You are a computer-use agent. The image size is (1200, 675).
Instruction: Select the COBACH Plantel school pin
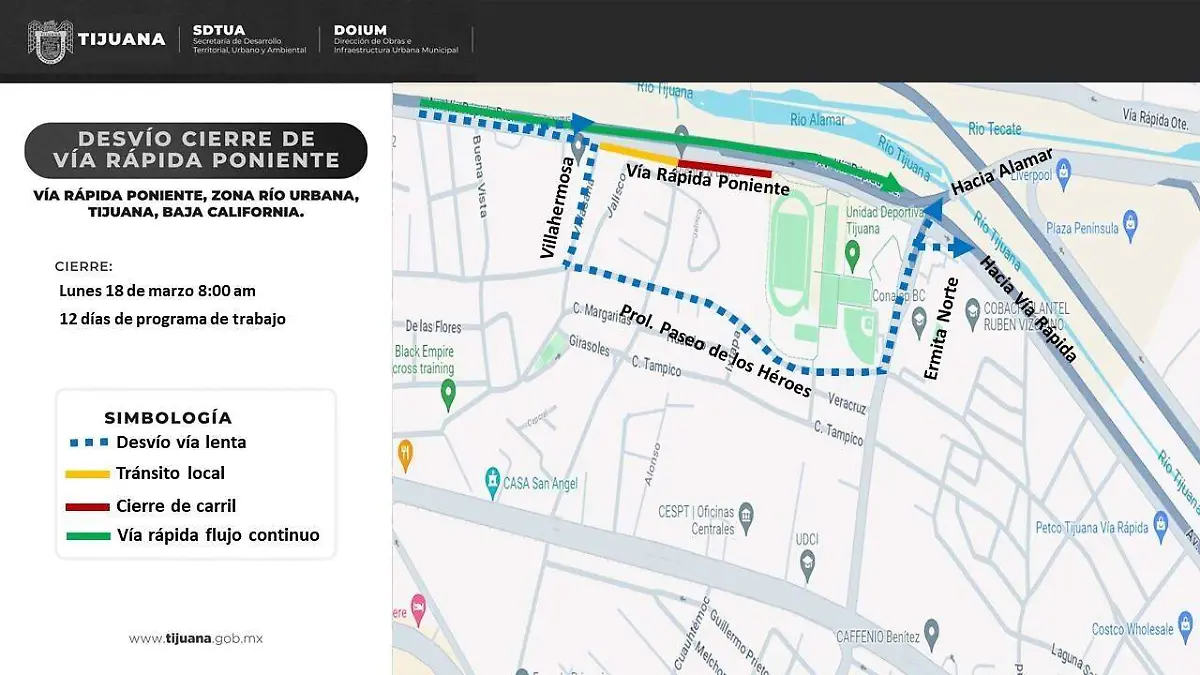coord(972,315)
